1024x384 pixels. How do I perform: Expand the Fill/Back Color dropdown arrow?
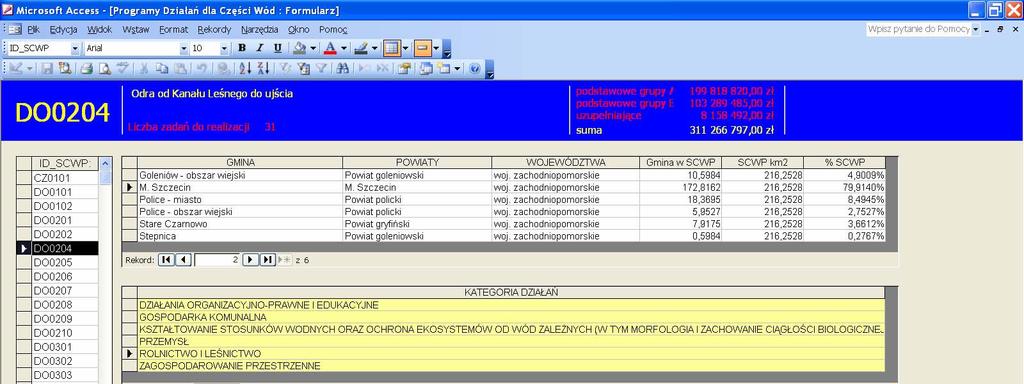click(313, 48)
